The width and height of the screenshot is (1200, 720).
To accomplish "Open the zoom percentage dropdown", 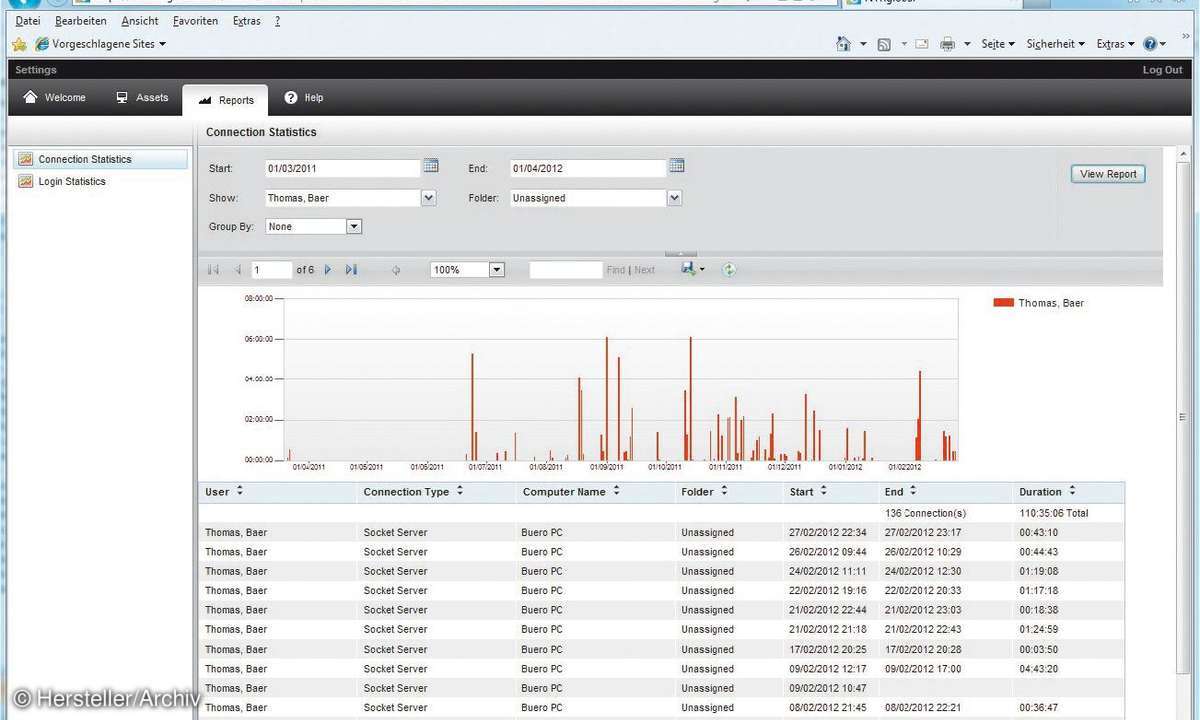I will pyautogui.click(x=497, y=270).
